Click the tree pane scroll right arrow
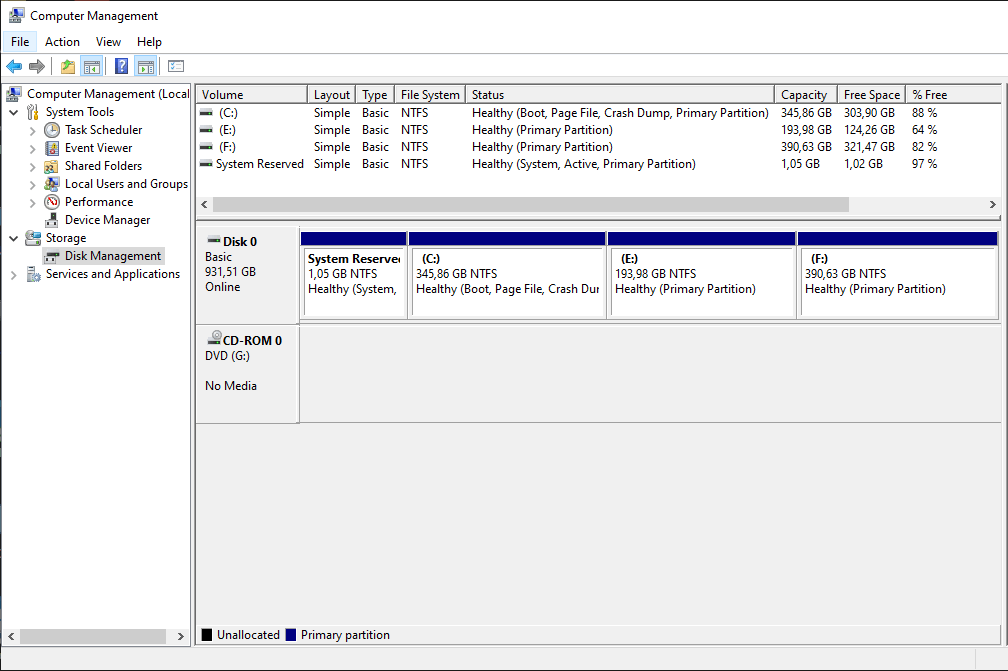The image size is (1008, 671). click(x=181, y=636)
